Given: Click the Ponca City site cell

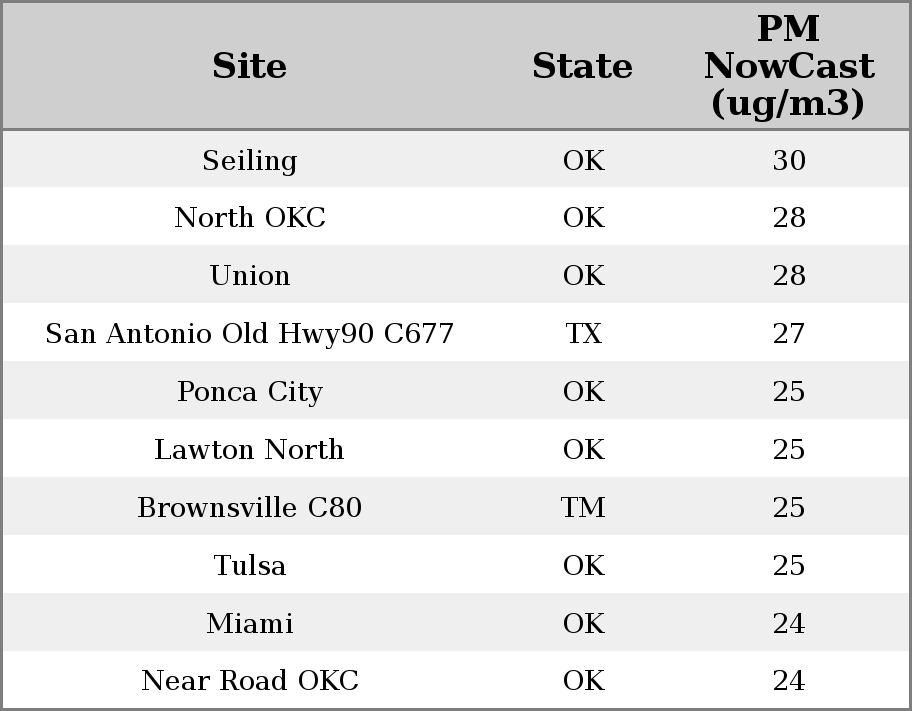Looking at the screenshot, I should (x=250, y=392).
